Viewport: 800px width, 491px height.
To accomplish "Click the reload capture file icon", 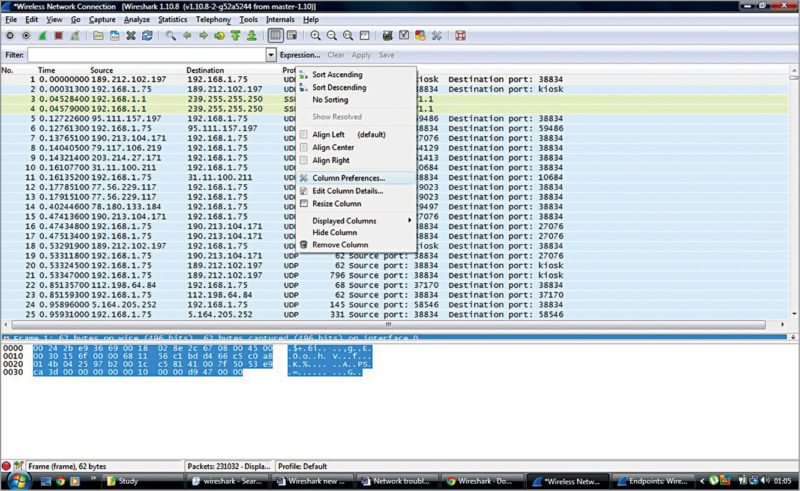I will coord(147,35).
